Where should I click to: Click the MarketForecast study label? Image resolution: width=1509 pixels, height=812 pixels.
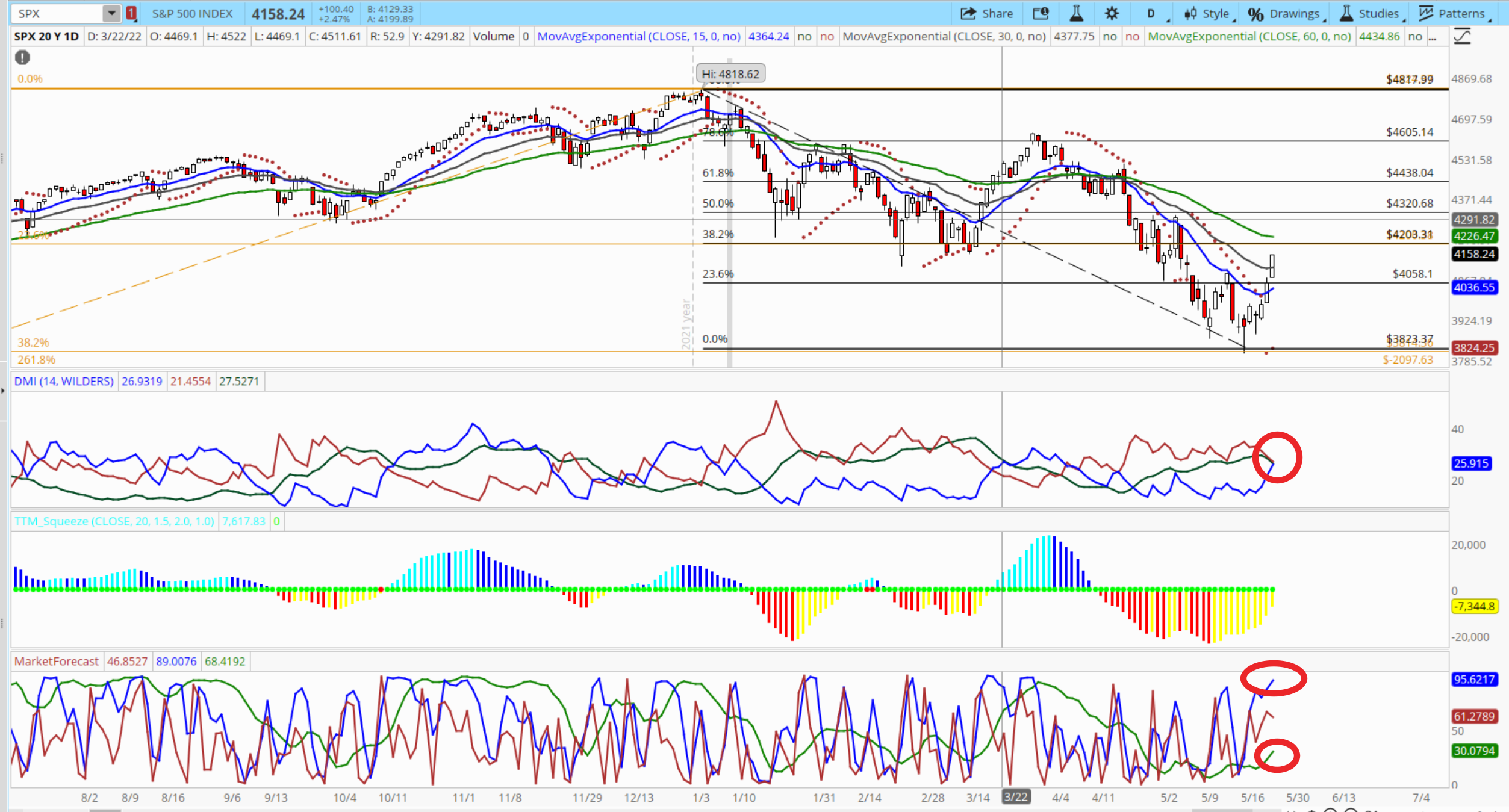(57, 662)
